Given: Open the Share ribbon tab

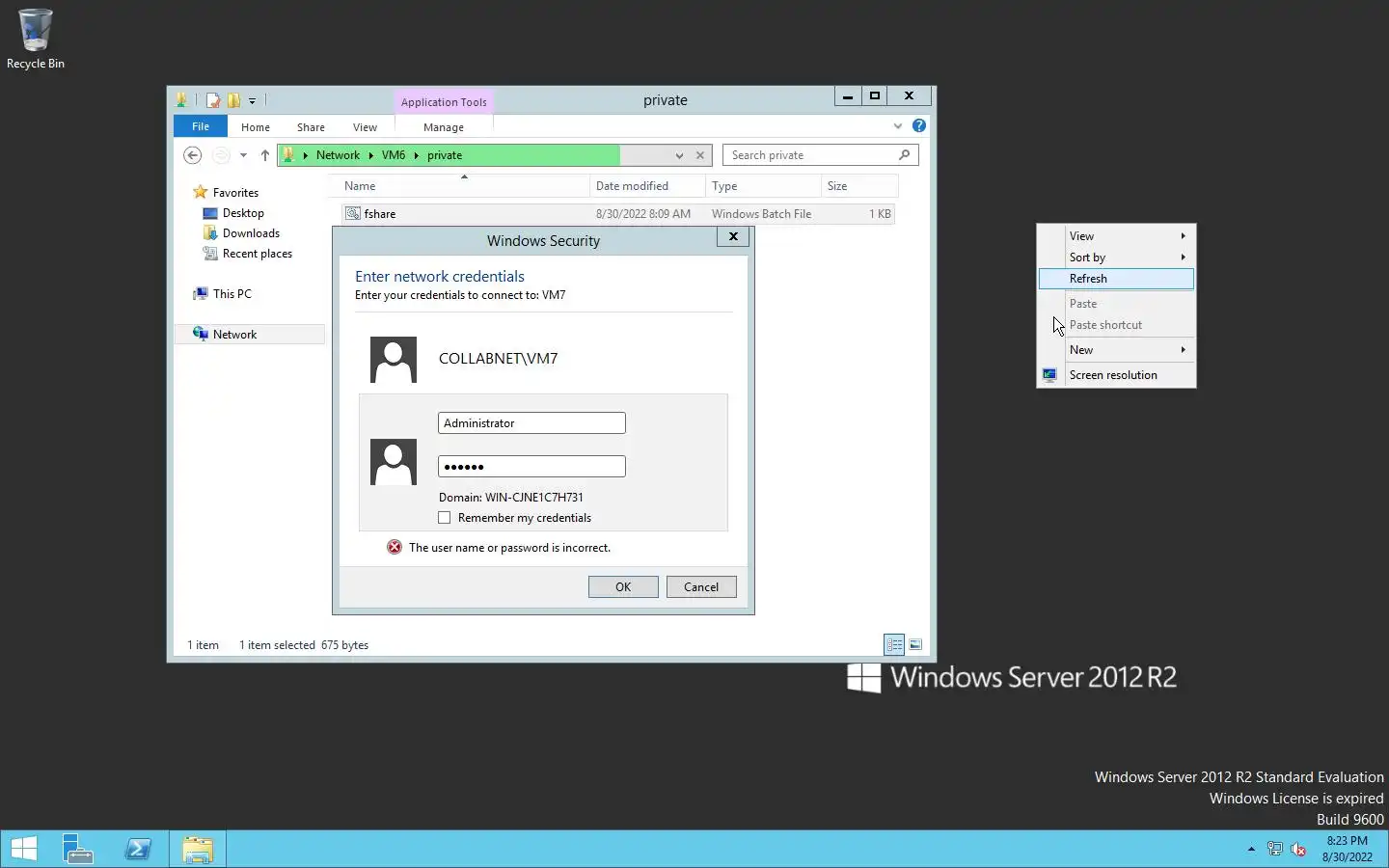Looking at the screenshot, I should point(311,127).
